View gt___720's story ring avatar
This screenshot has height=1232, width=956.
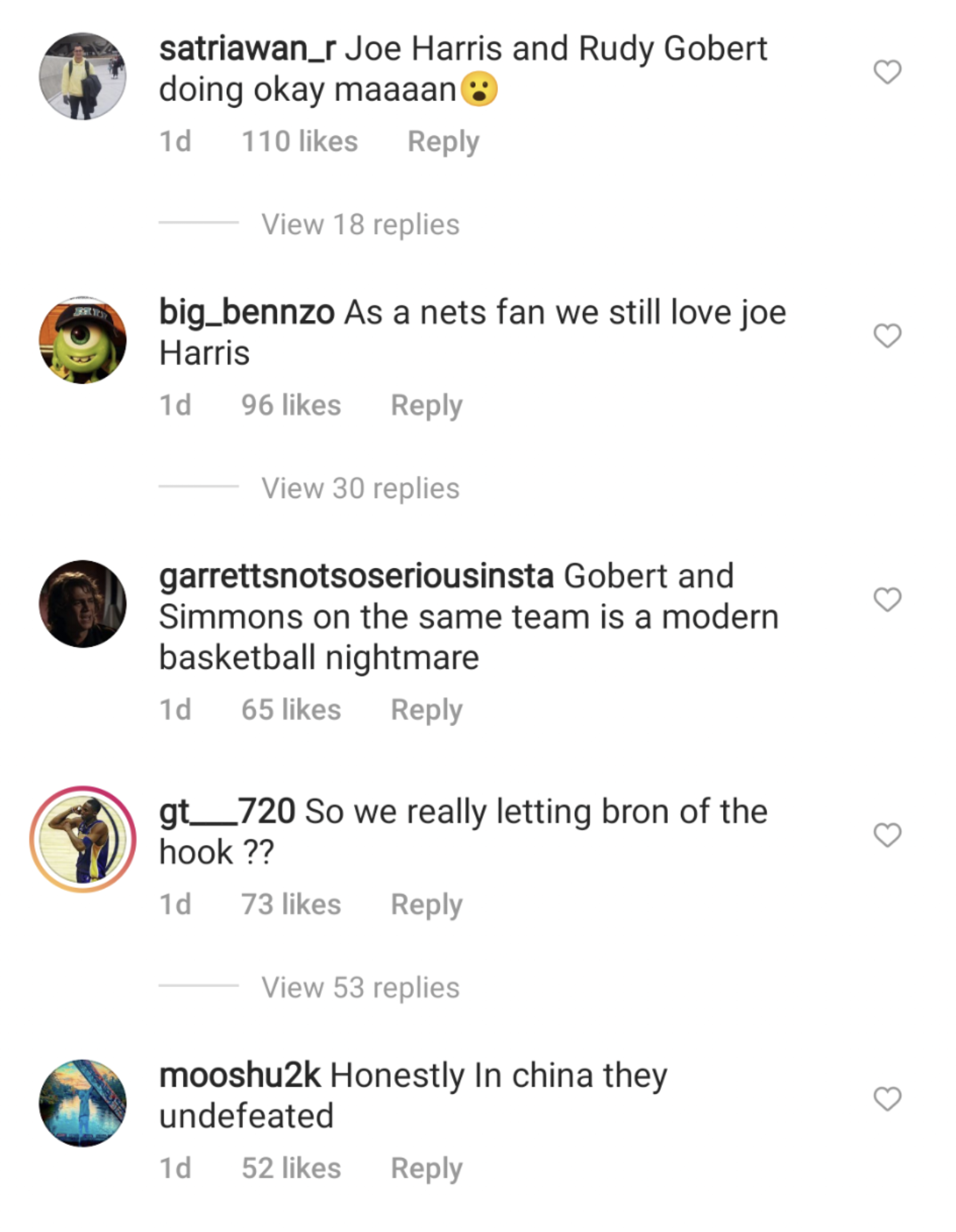[x=83, y=839]
